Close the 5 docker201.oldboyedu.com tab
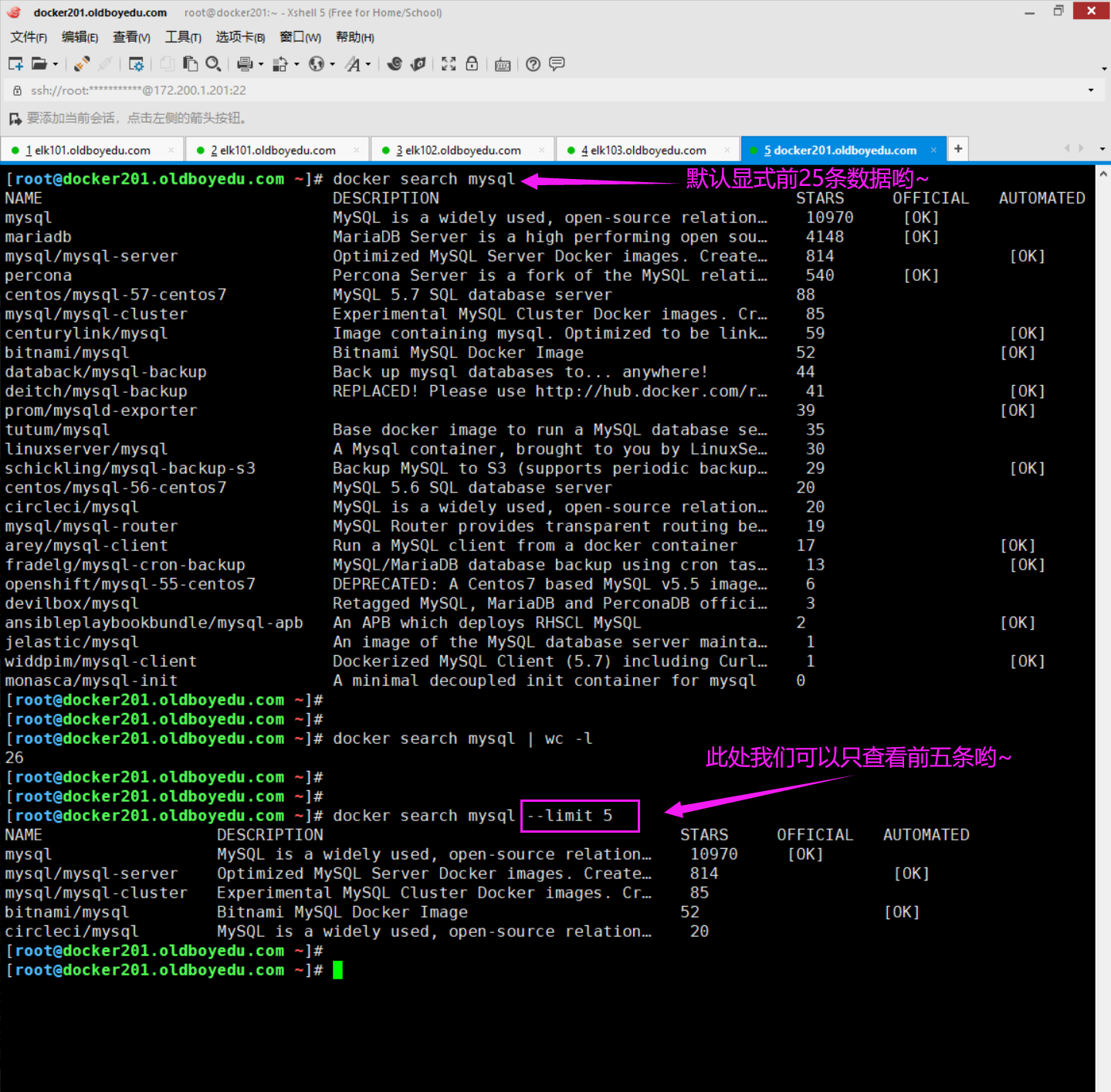Viewport: 1111px width, 1092px height. point(933,150)
